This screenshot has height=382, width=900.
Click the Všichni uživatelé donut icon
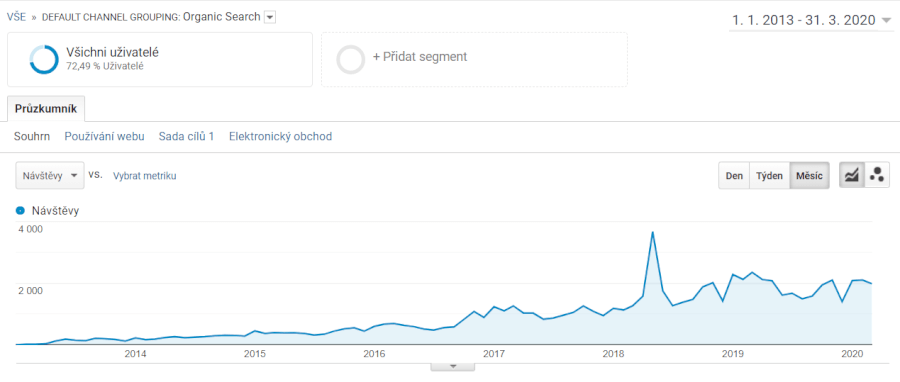click(44, 59)
